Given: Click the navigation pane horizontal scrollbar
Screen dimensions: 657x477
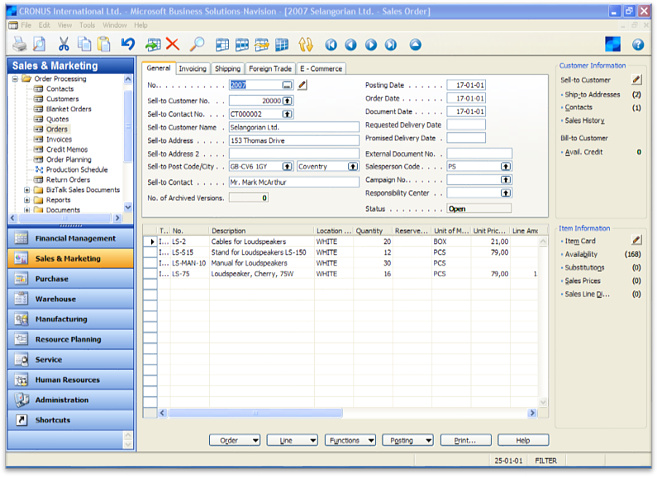Looking at the screenshot, I should click(x=65, y=218).
